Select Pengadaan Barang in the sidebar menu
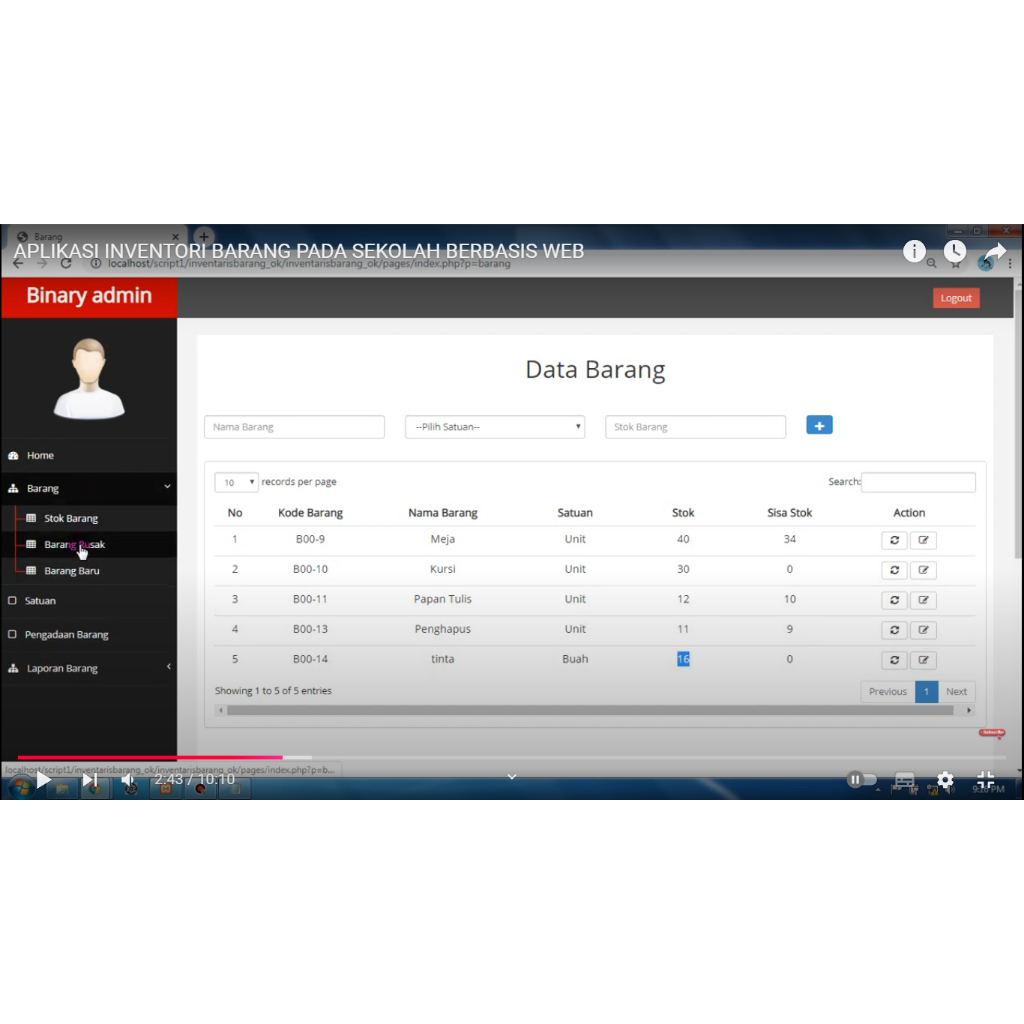1024x1024 pixels. 66,635
